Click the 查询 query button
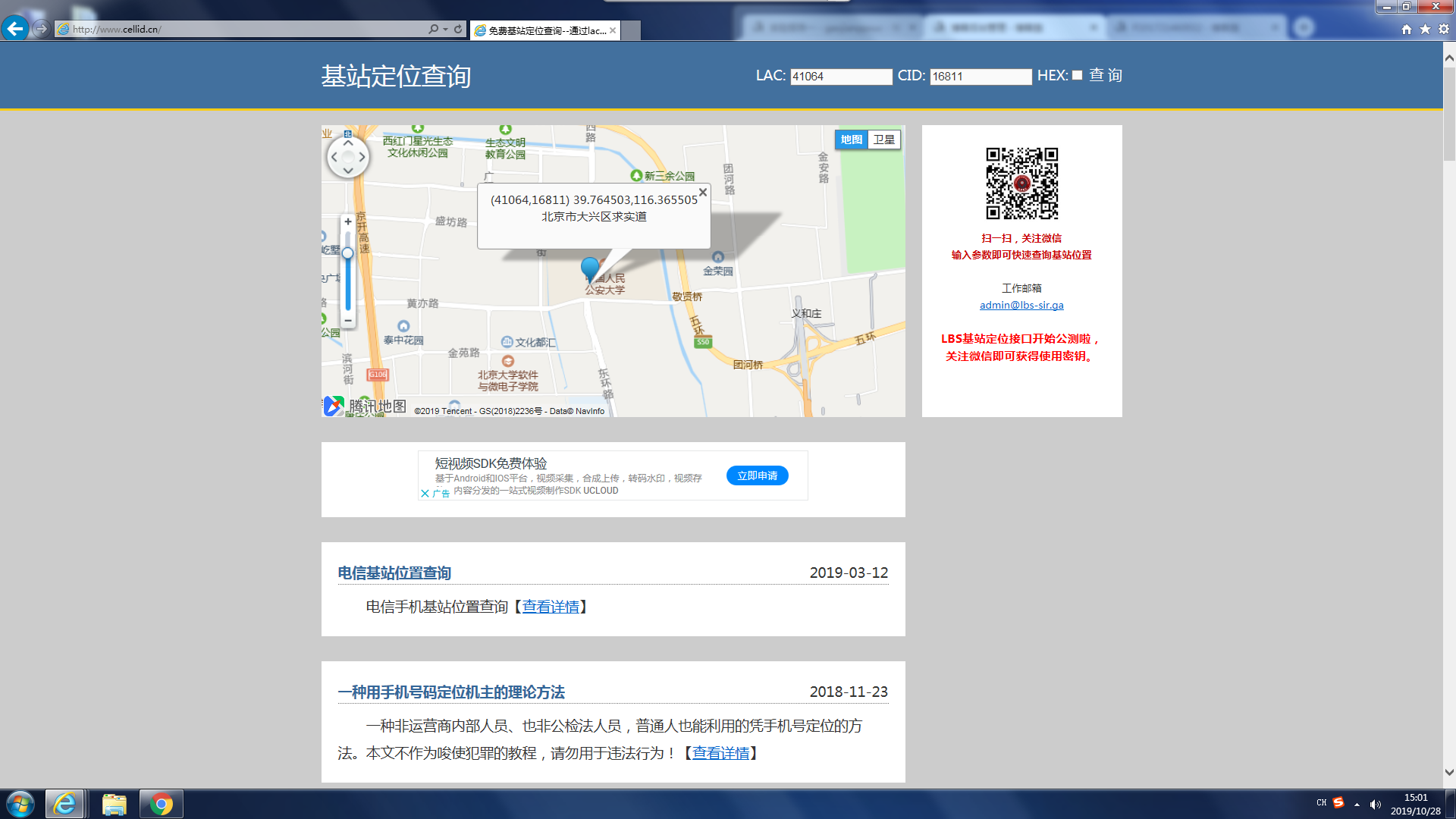This screenshot has width=1456, height=819. click(x=1105, y=75)
